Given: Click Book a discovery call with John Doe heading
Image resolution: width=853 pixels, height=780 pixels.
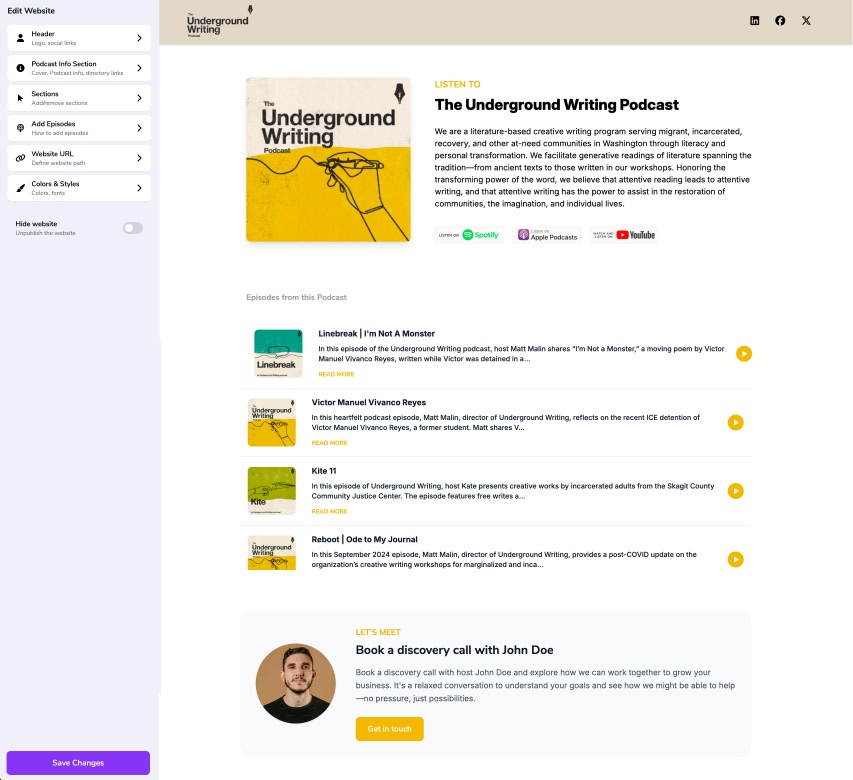Looking at the screenshot, I should pos(454,650).
